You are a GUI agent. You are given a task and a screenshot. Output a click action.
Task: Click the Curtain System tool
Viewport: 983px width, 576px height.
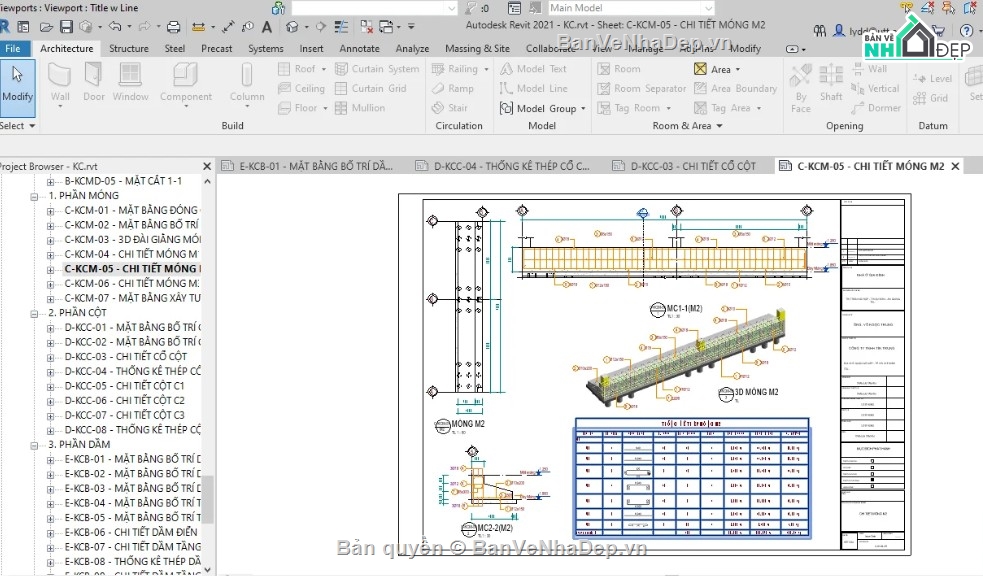point(377,69)
